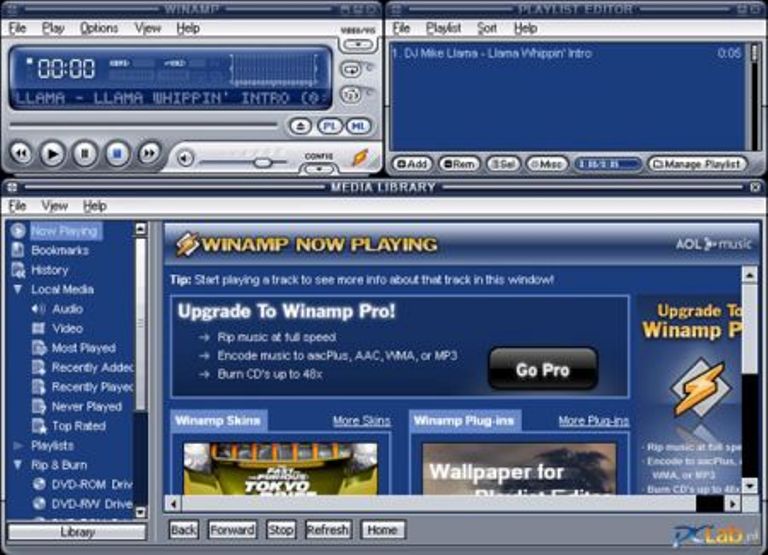Click the DVD-RW Drive disc icon
The height and width of the screenshot is (555, 768).
(x=39, y=504)
